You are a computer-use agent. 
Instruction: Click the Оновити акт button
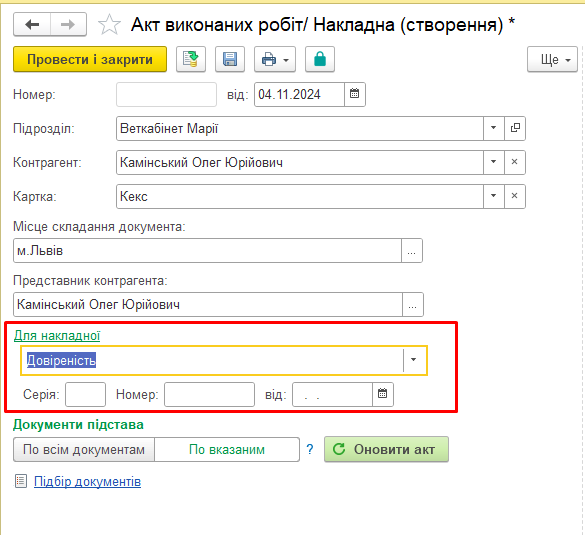(x=386, y=450)
